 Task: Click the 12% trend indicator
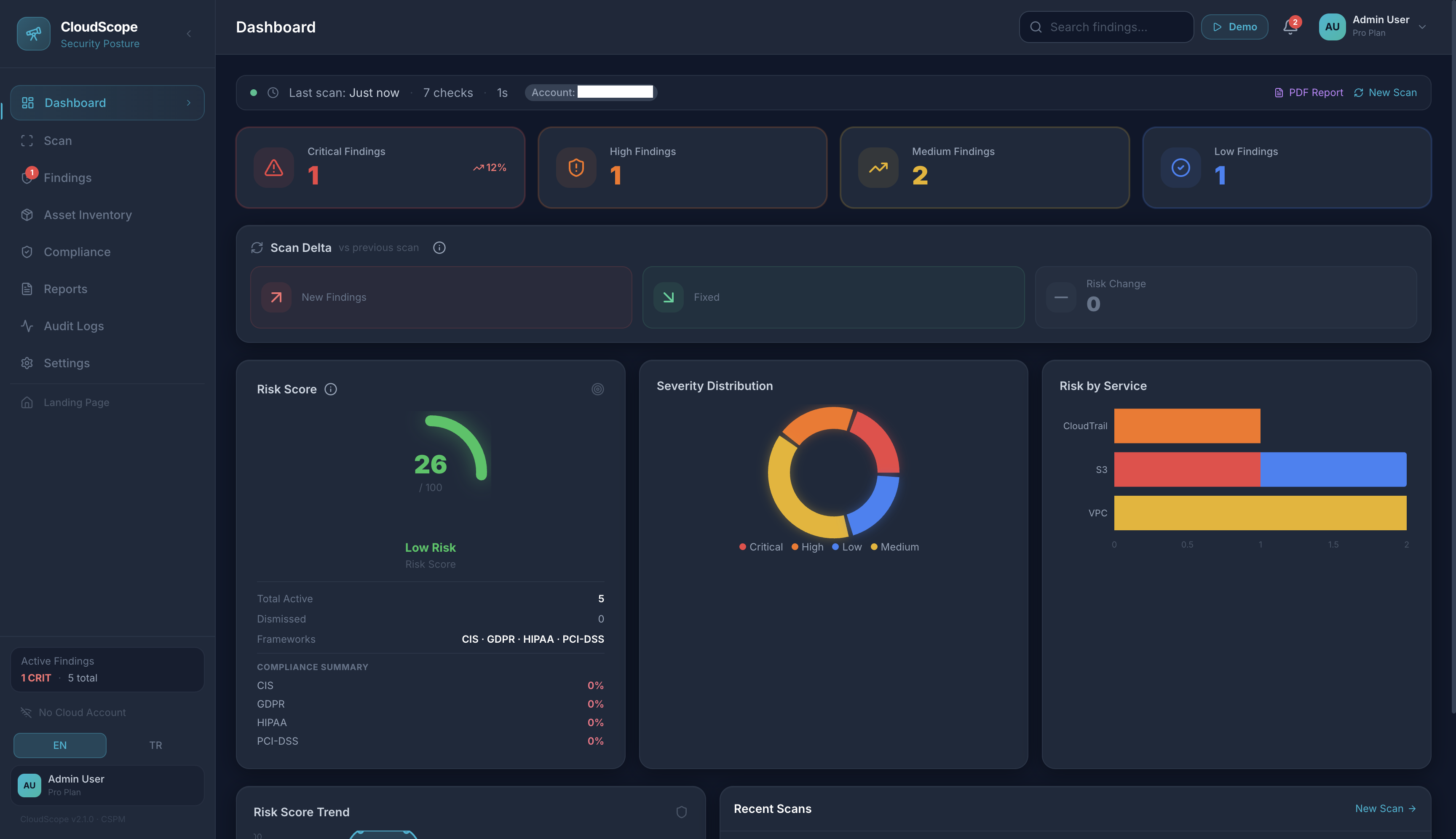tap(490, 168)
